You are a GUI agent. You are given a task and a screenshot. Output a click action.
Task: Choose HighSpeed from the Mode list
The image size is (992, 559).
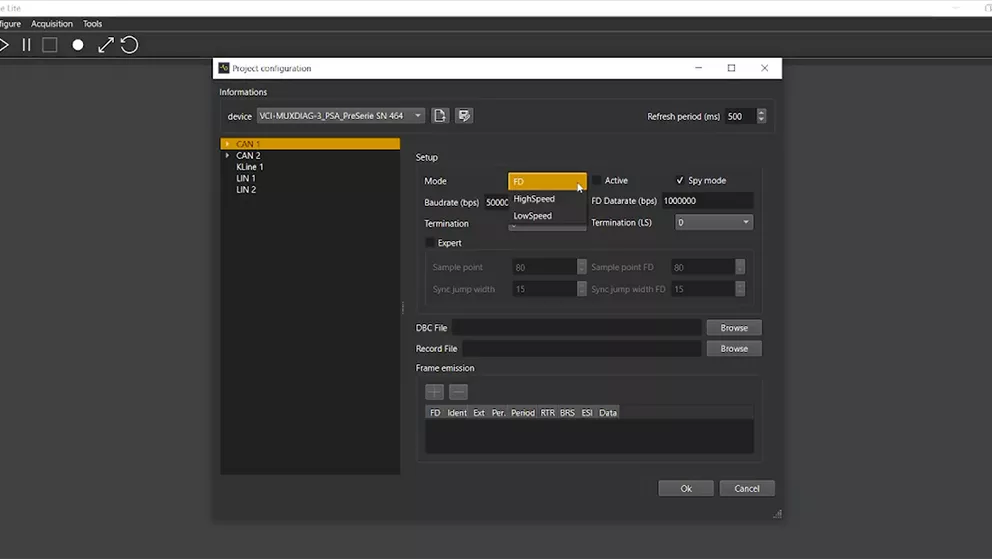pos(534,199)
